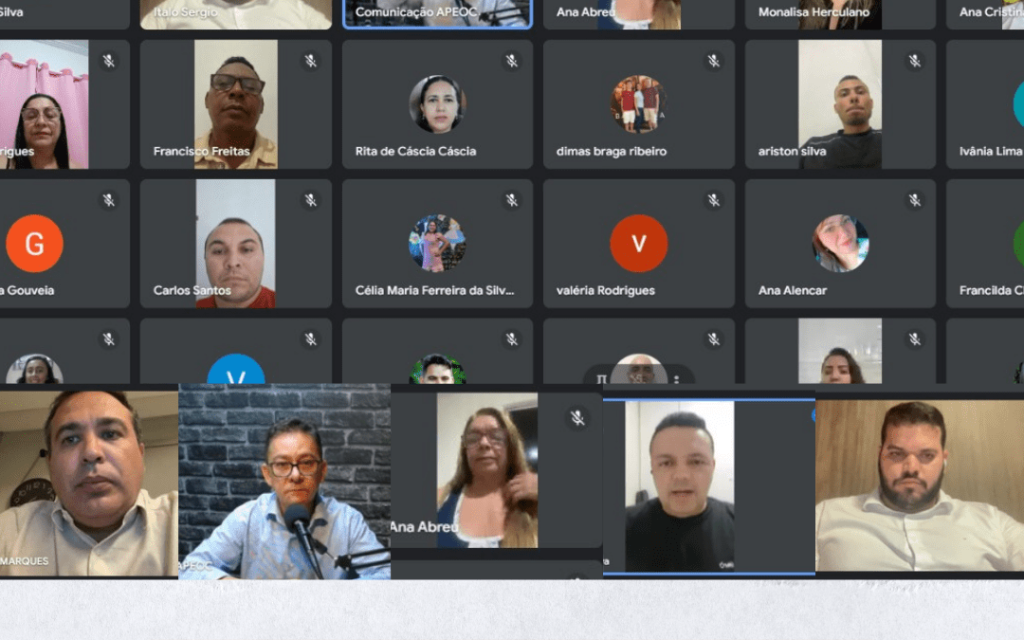Select Ana Alencar's round profile photo
This screenshot has height=640, width=1024.
tap(840, 243)
